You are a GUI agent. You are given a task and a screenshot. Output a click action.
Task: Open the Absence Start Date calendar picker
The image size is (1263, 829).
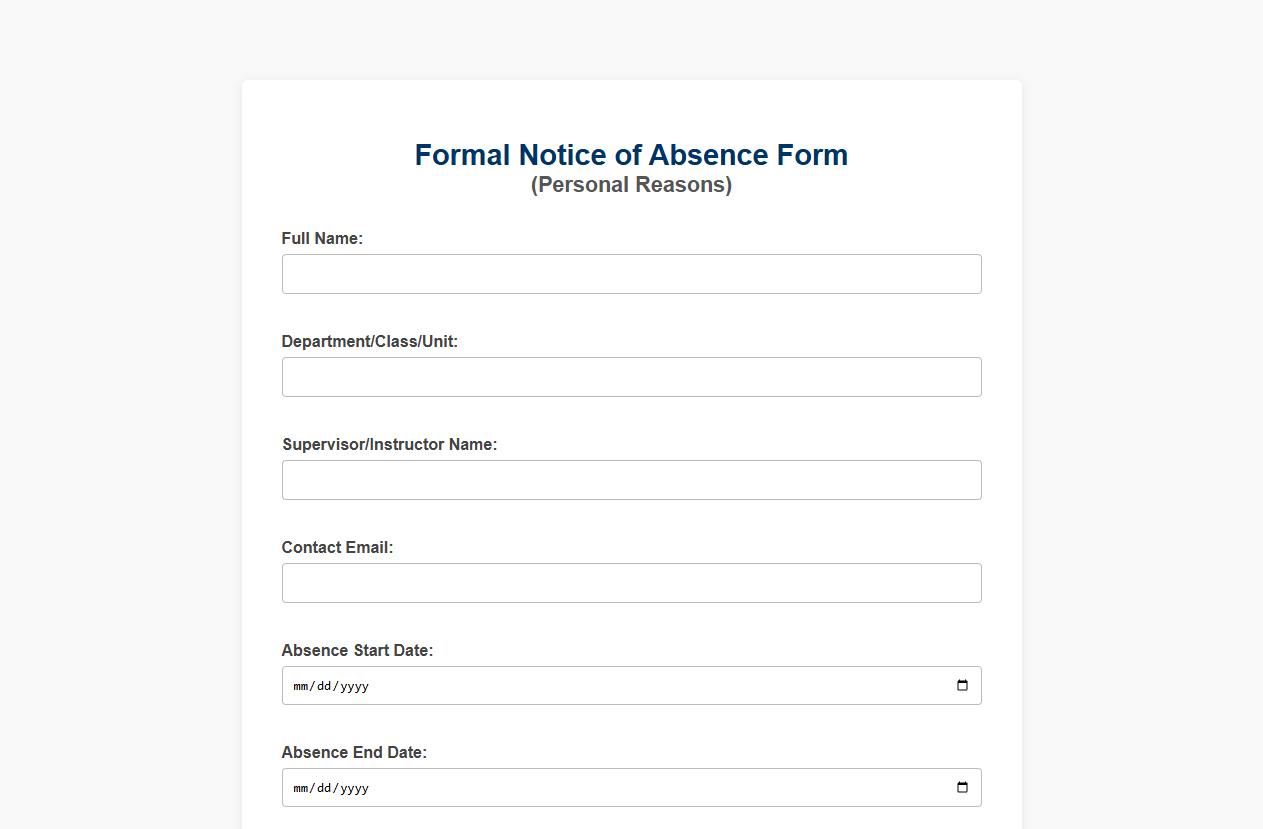pyautogui.click(x=962, y=686)
